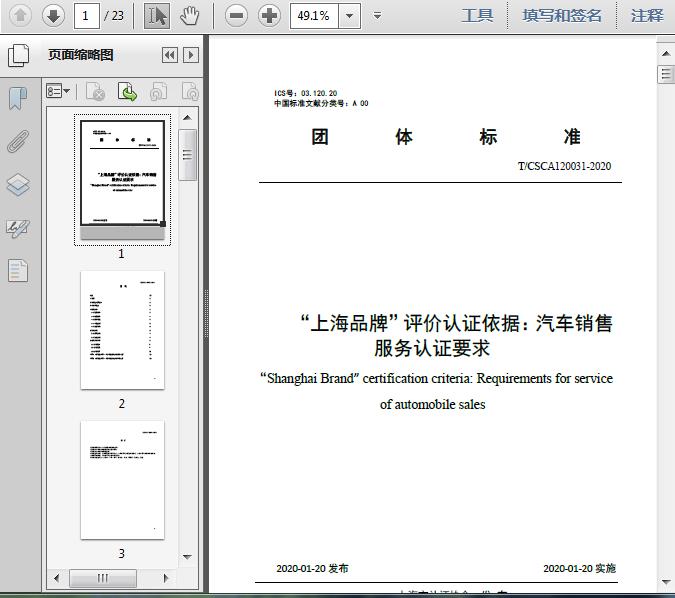Viewport: 675px width, 598px height.
Task: Click the rotate page clockwise icon
Action: pos(190,91)
